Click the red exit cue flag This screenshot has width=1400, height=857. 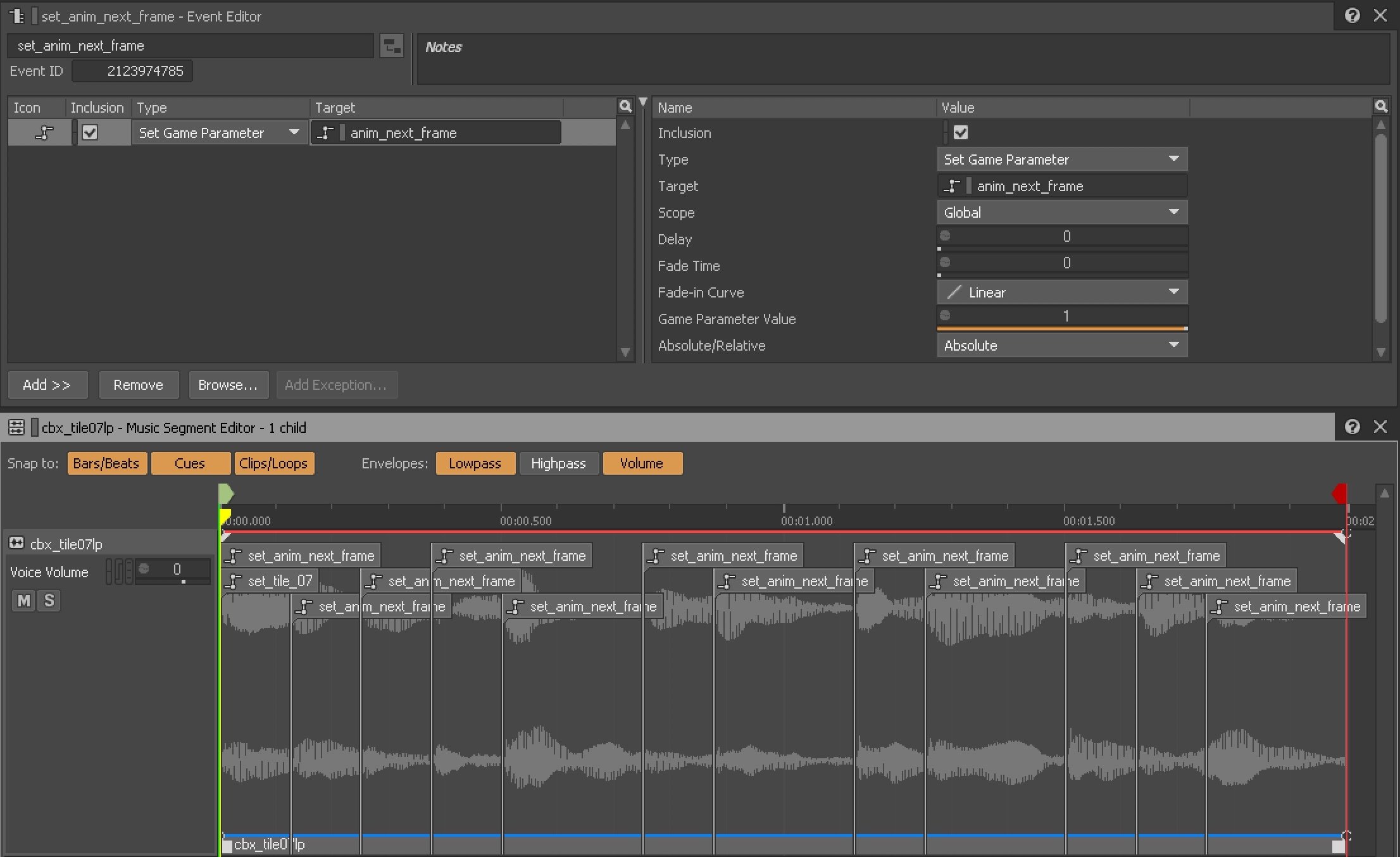tap(1339, 493)
